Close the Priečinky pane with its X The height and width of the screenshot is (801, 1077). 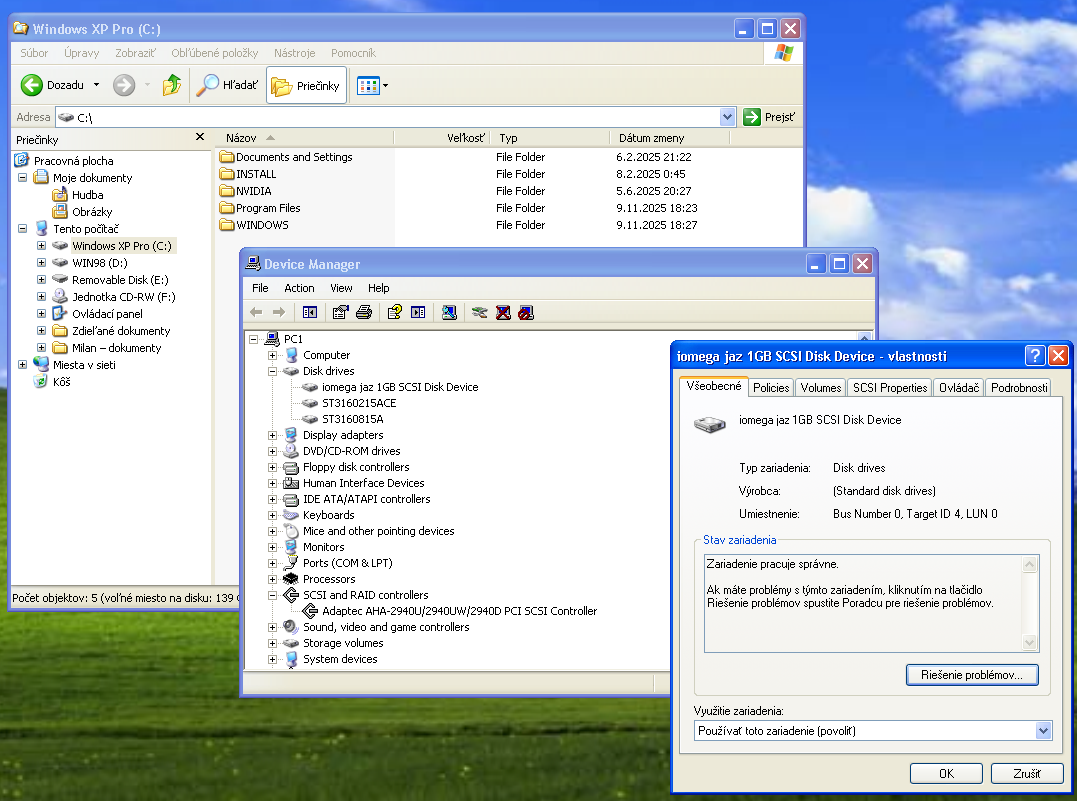click(x=200, y=137)
